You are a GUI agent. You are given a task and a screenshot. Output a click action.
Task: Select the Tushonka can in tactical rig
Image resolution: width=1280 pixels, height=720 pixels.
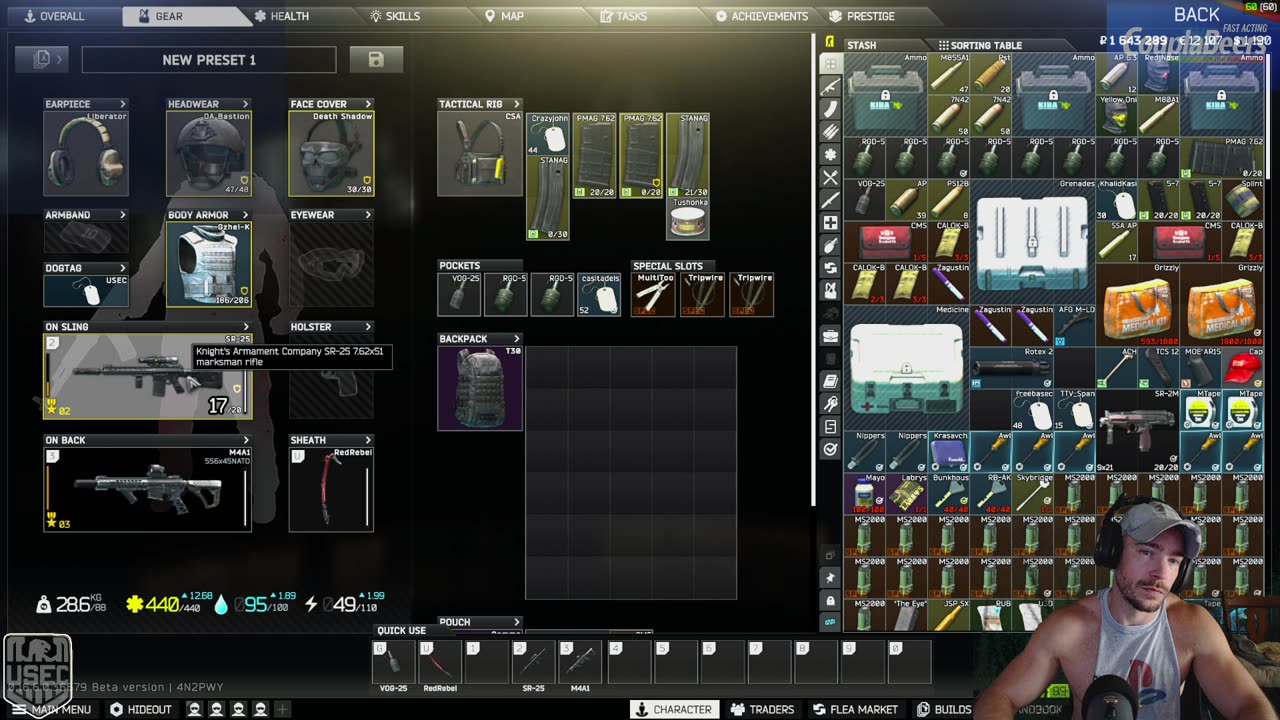click(x=688, y=219)
